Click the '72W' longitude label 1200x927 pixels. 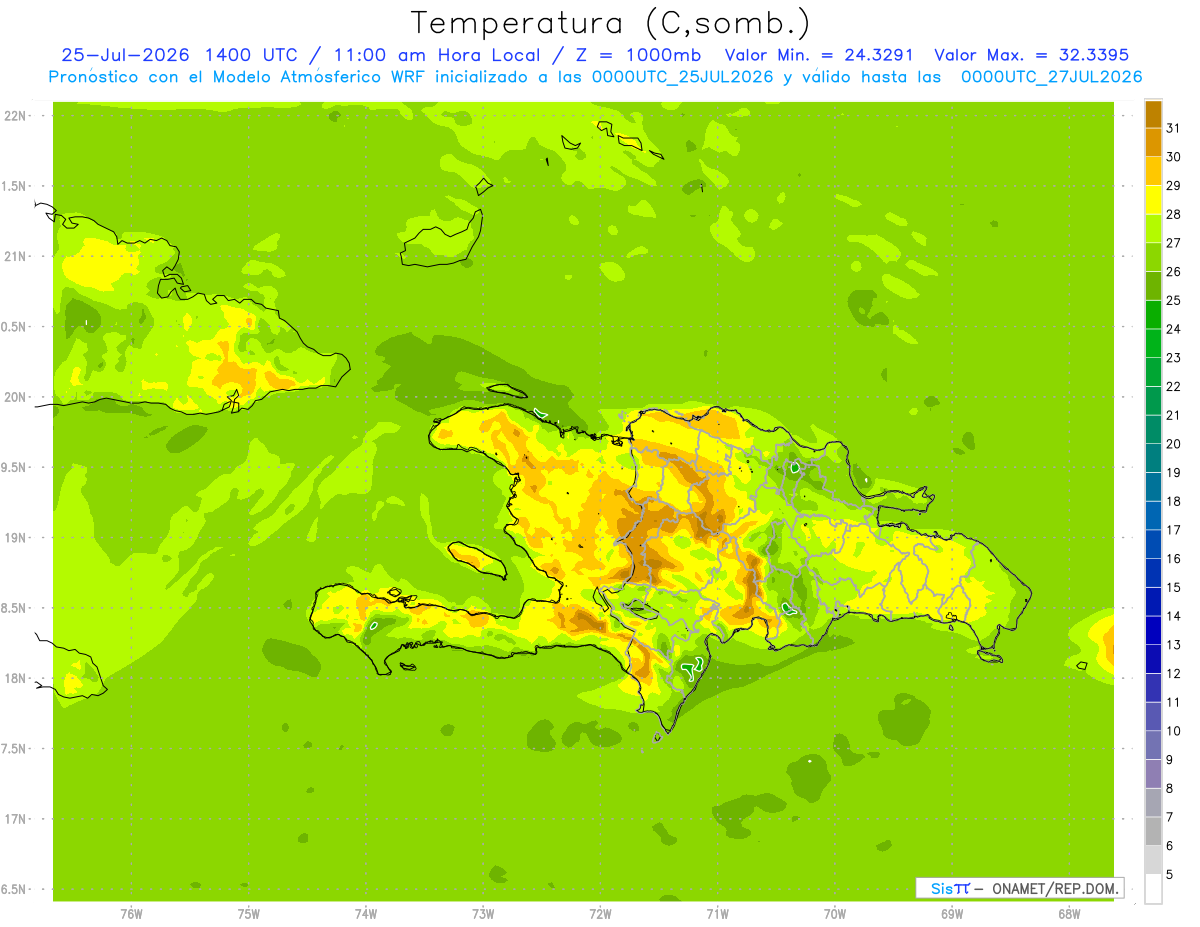pyautogui.click(x=600, y=914)
